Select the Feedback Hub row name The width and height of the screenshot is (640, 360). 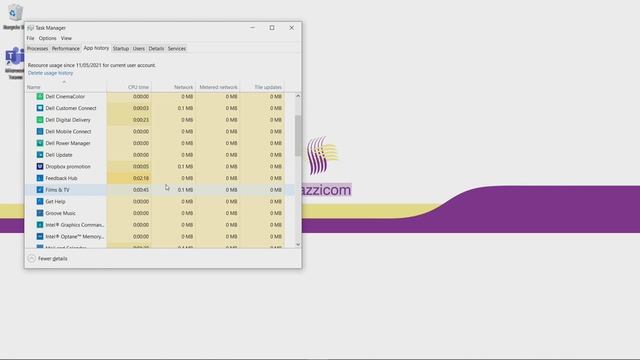click(x=61, y=178)
